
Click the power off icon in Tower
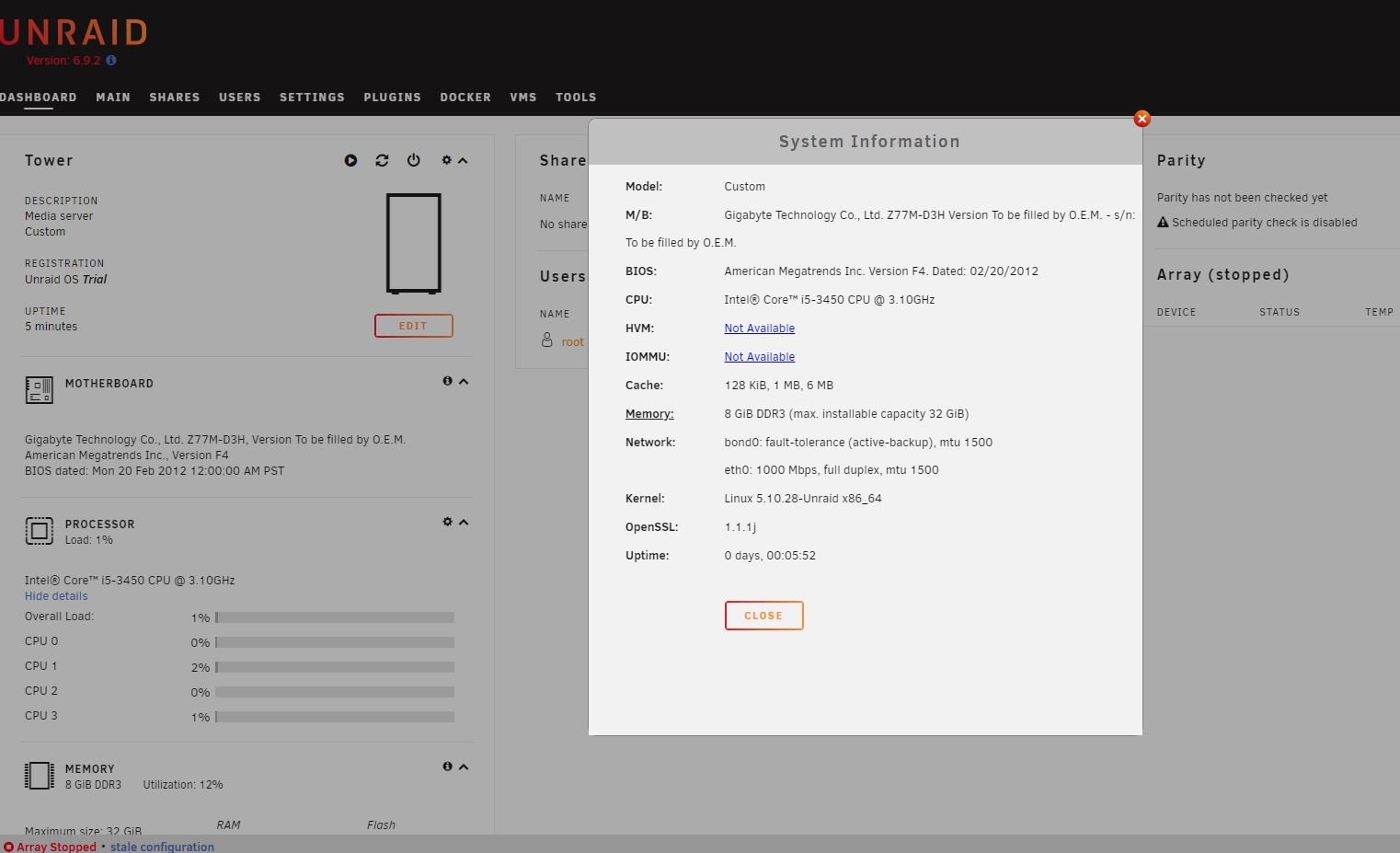point(414,160)
